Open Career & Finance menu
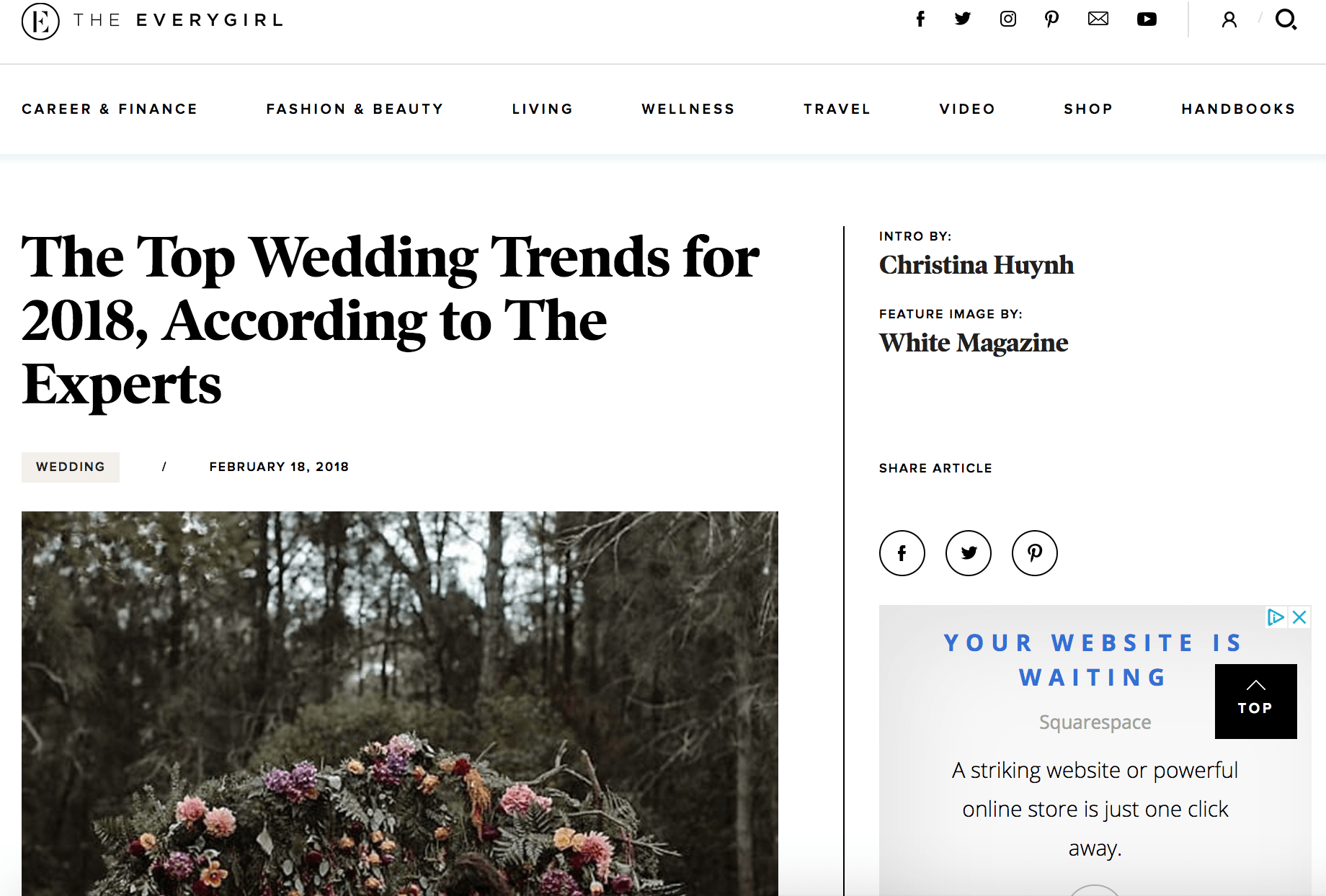Viewport: 1326px width, 896px height. [x=110, y=109]
